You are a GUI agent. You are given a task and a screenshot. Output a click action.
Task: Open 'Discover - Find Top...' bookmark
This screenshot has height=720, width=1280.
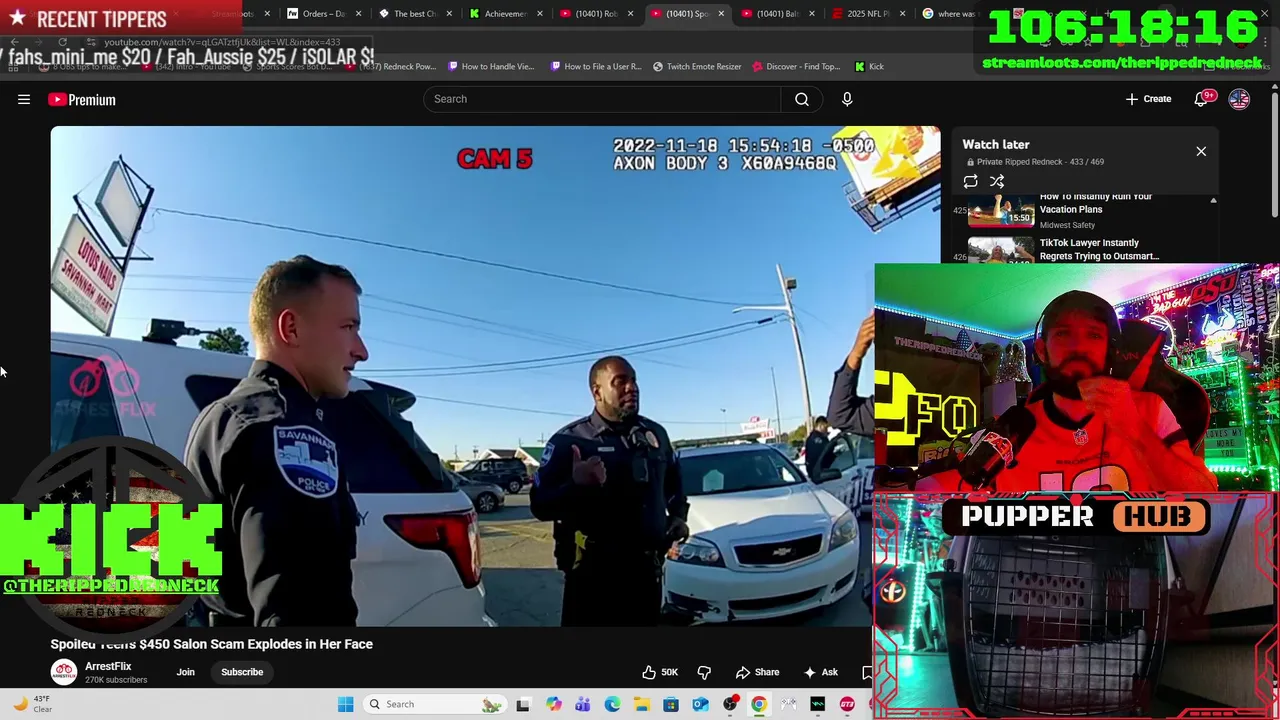pos(796,66)
